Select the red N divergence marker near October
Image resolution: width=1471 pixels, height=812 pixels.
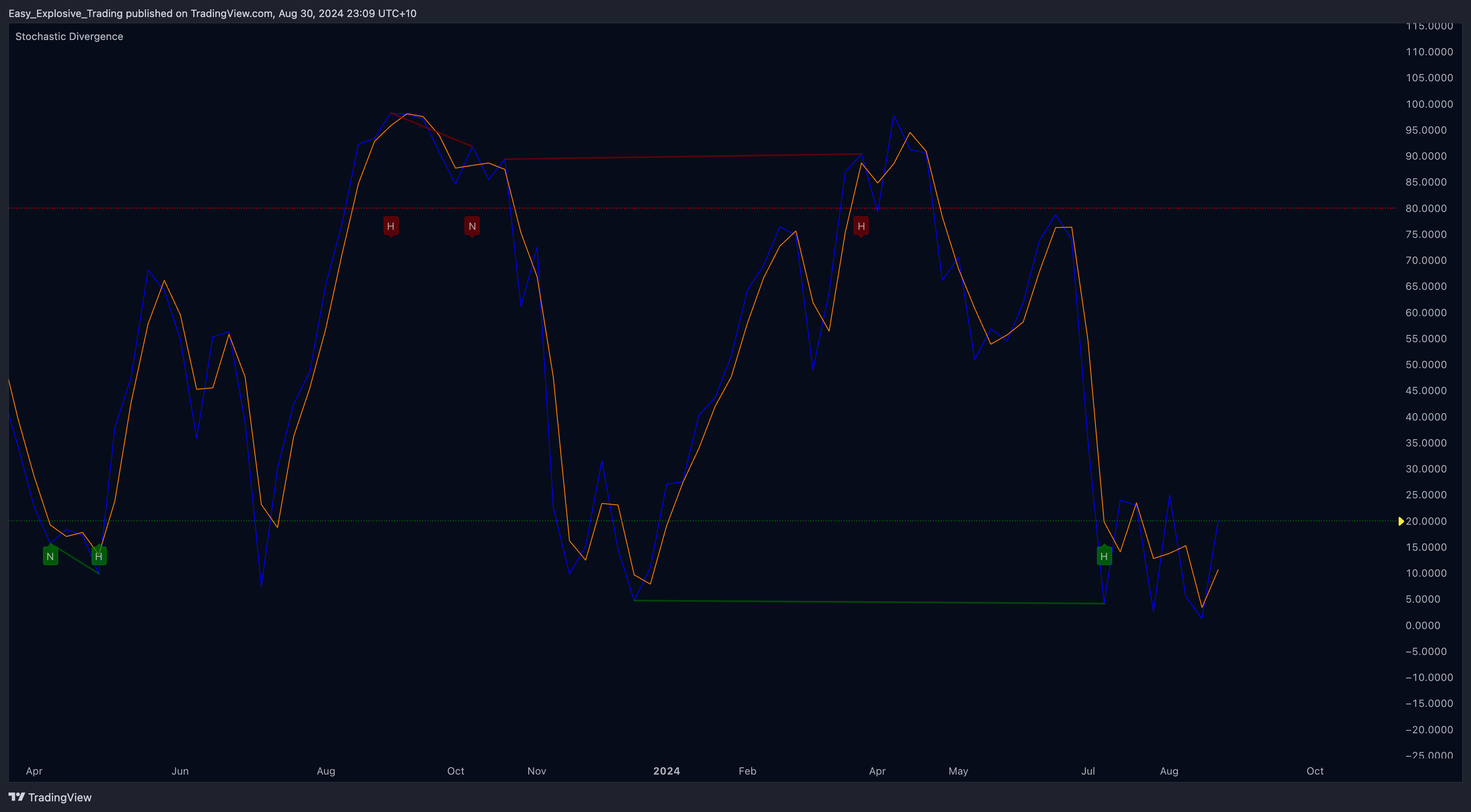pyautogui.click(x=472, y=226)
